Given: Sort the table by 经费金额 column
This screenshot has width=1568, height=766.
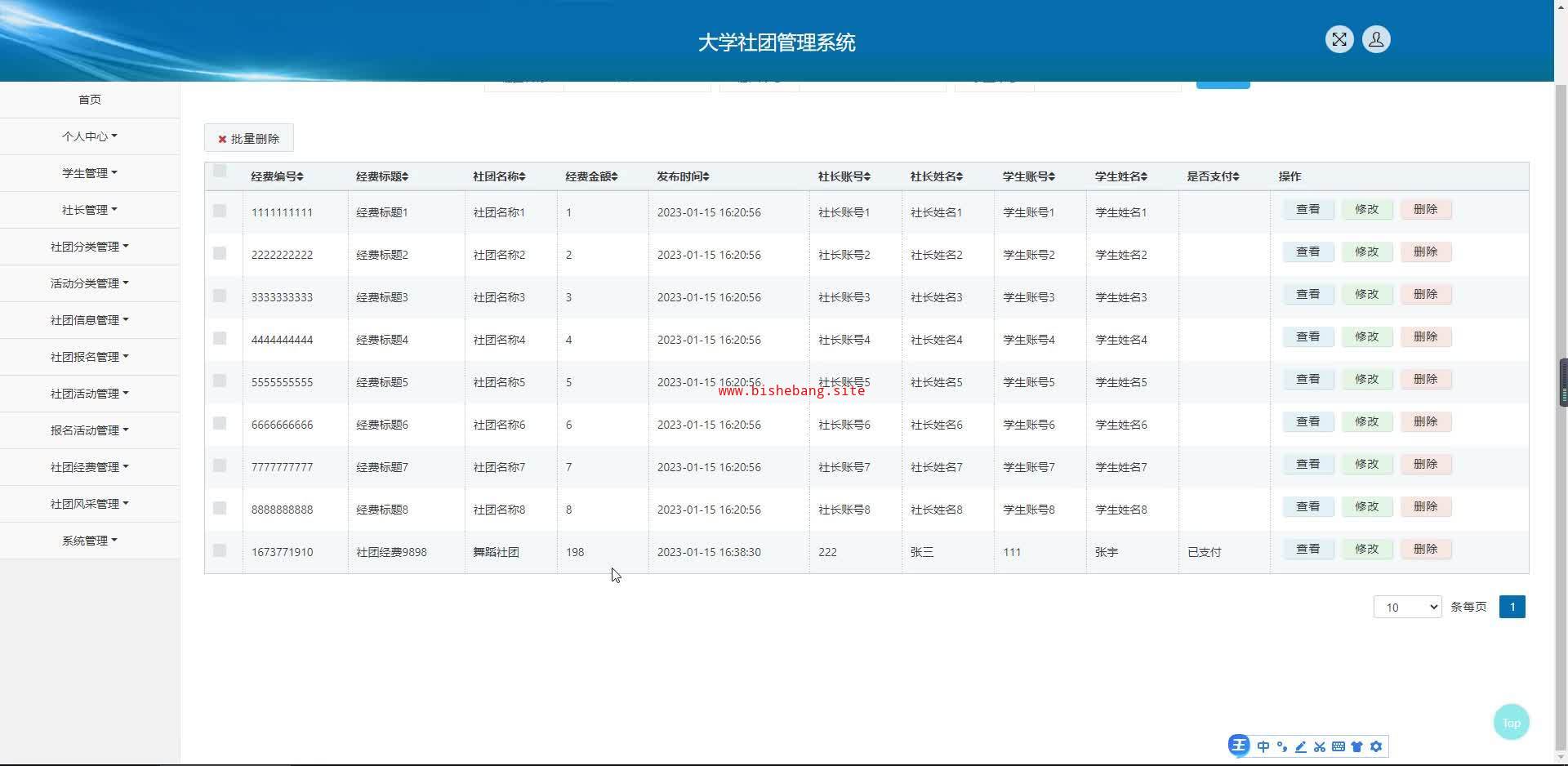Looking at the screenshot, I should pyautogui.click(x=591, y=176).
